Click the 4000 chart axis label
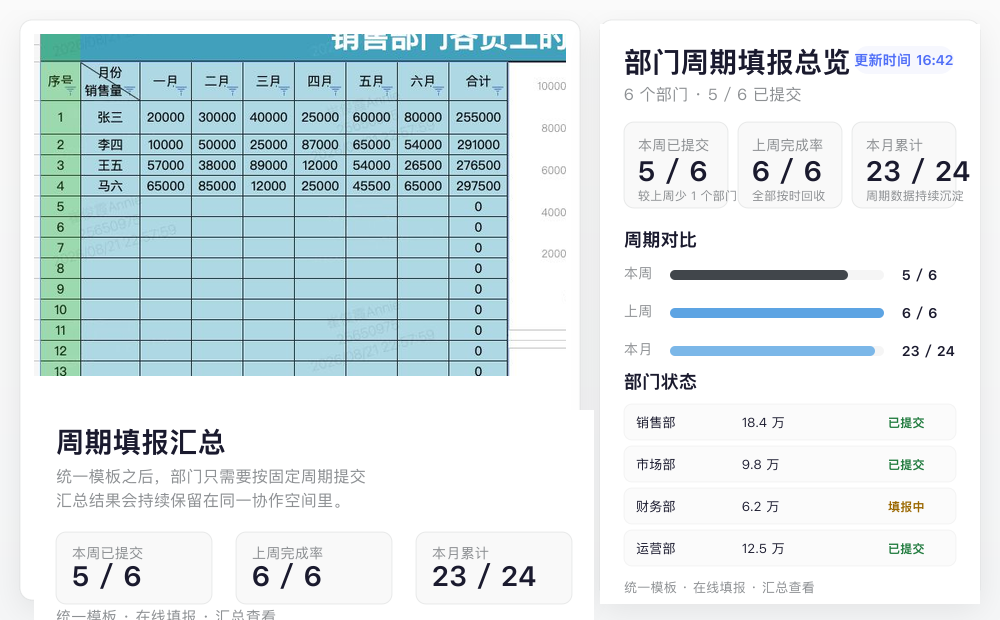1000x620 pixels. tap(554, 212)
